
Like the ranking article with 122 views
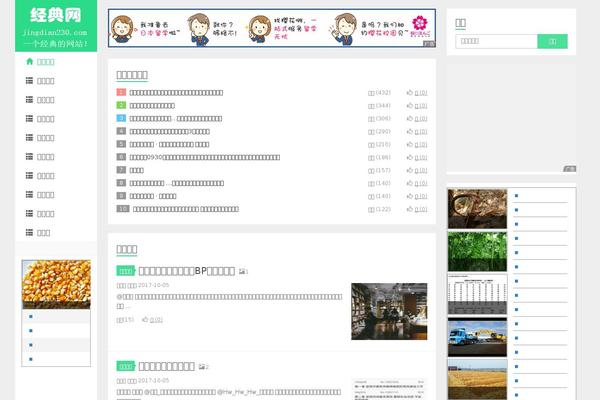click(417, 209)
